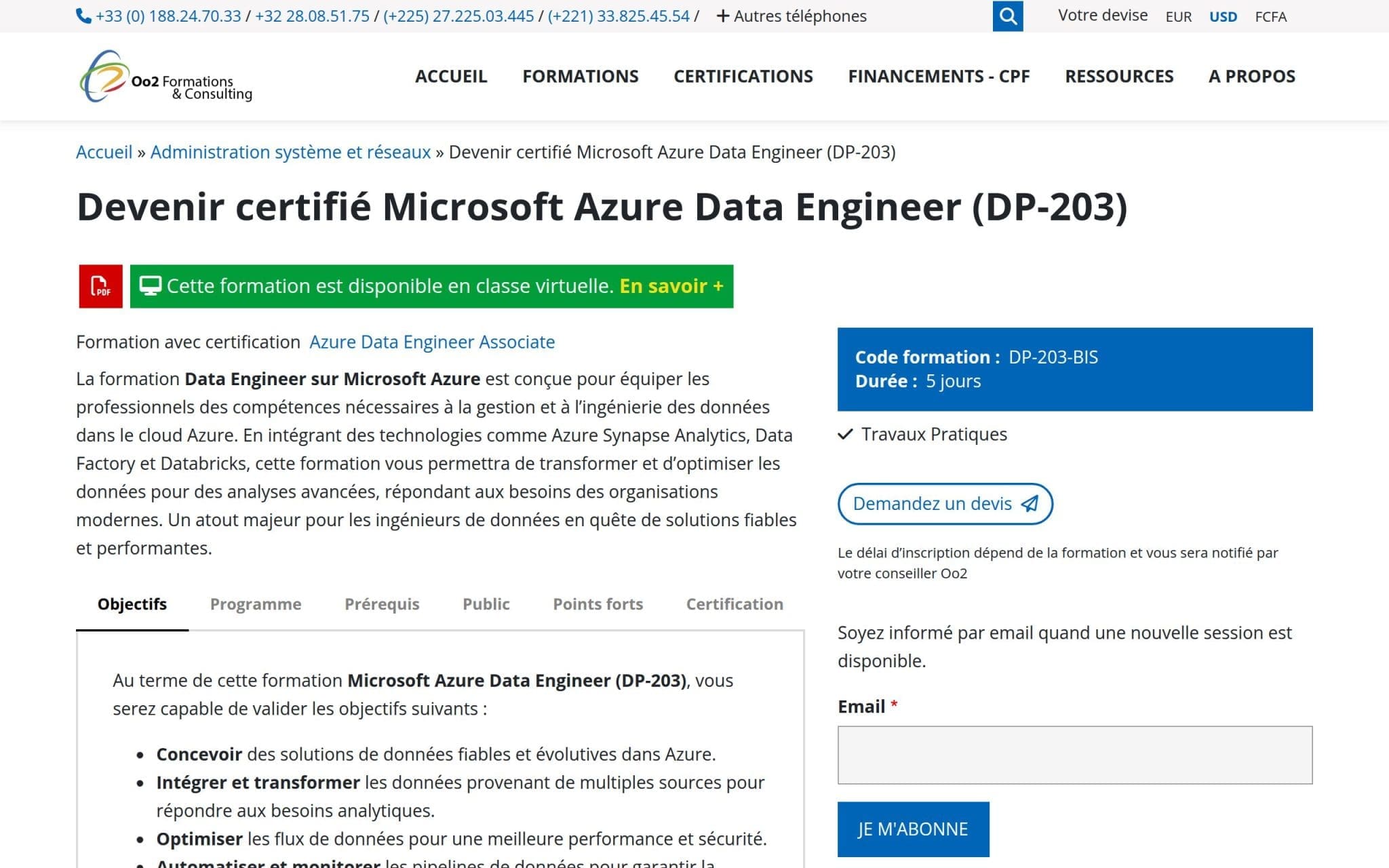Focus the Email input field

(x=1075, y=755)
